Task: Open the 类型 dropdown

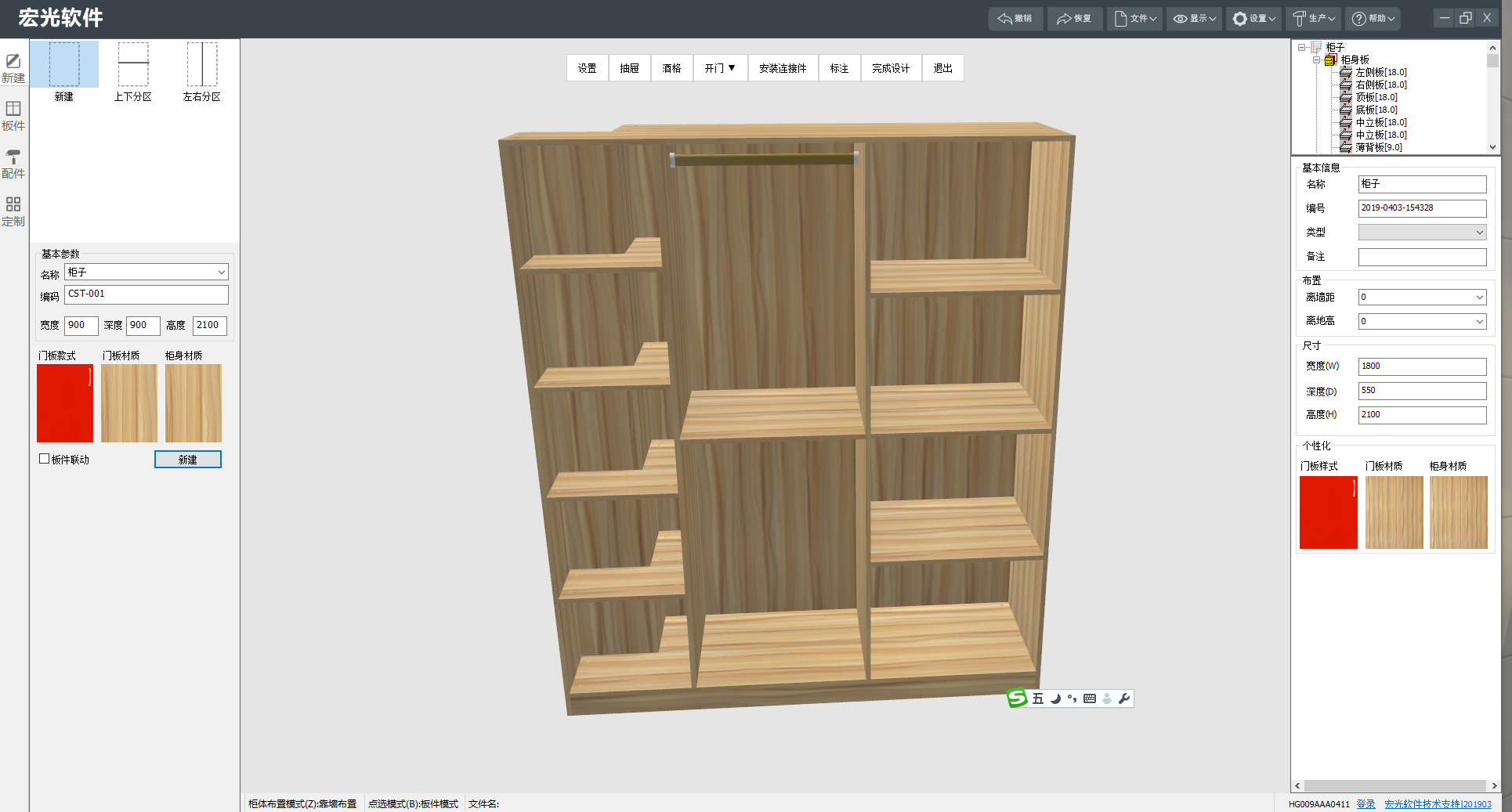Action: tap(1422, 233)
